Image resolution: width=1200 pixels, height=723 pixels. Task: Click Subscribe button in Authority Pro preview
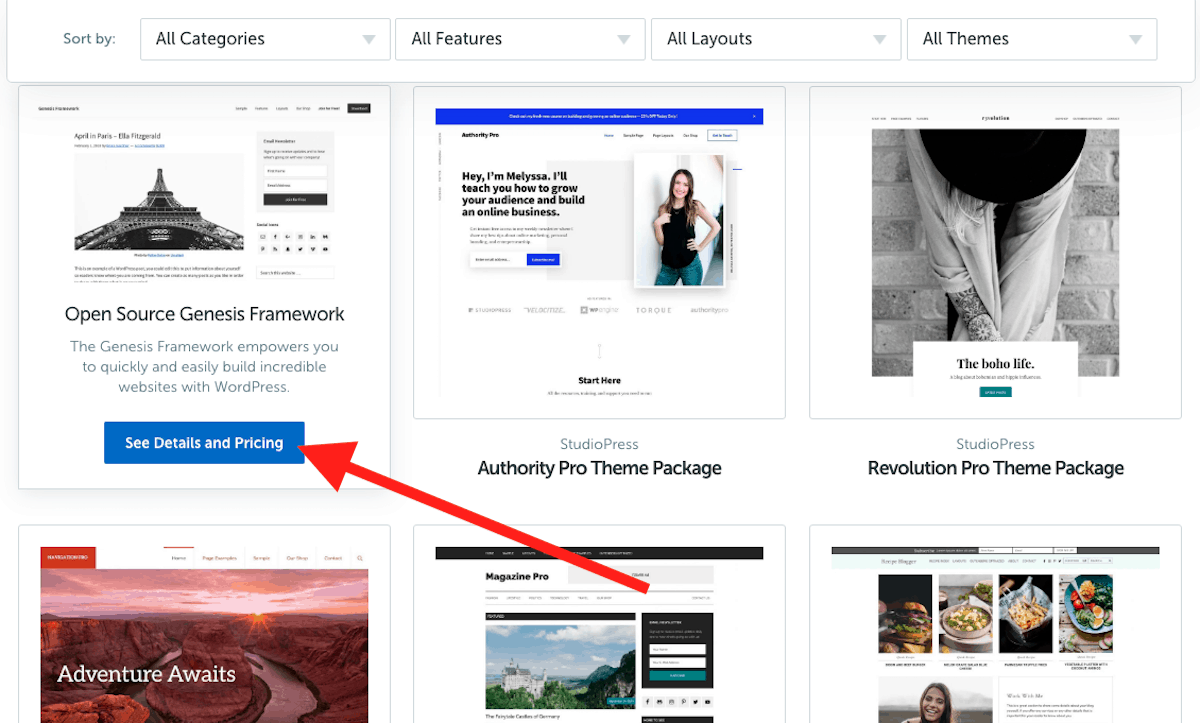point(543,259)
